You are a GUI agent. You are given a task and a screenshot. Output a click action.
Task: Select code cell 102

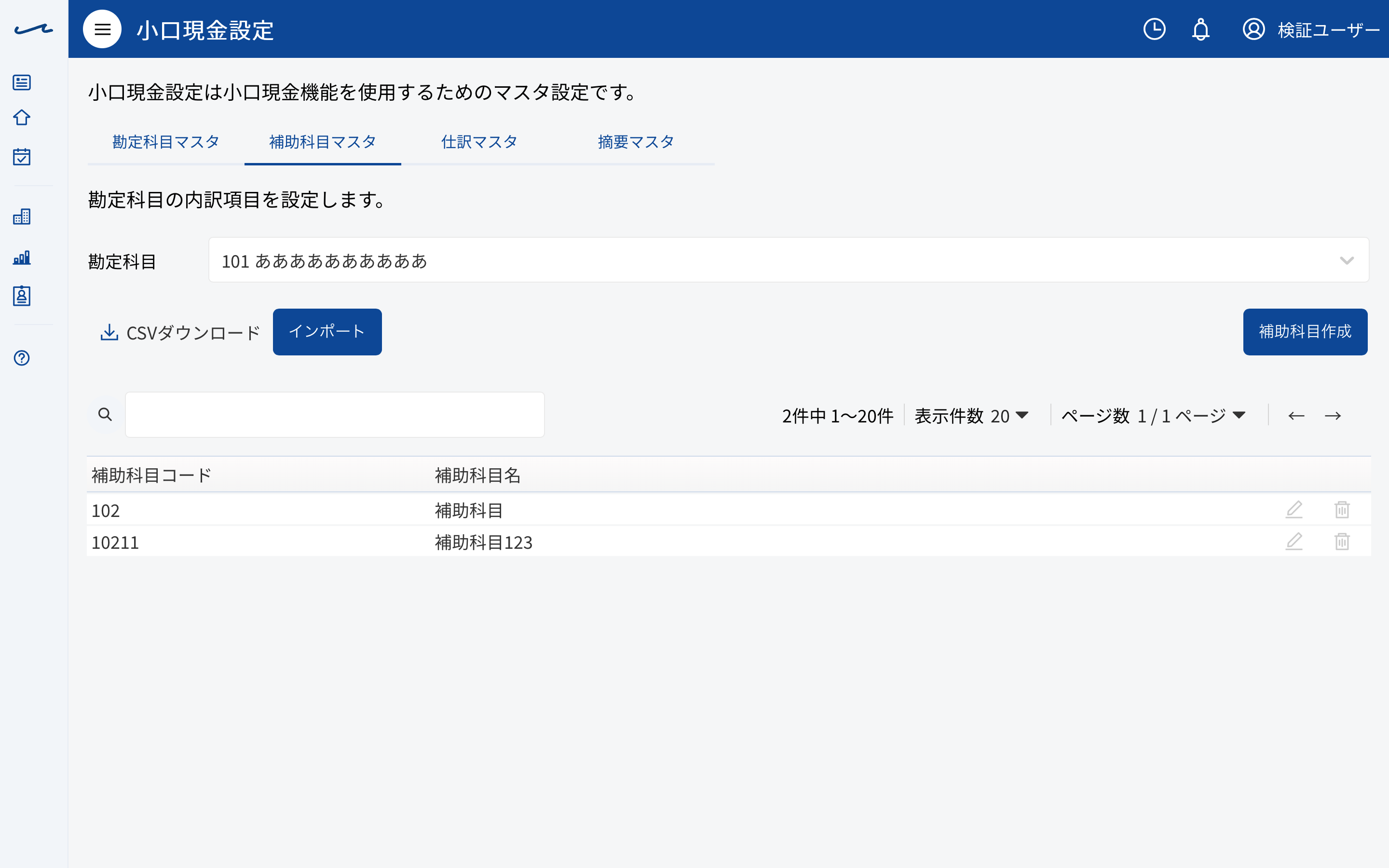click(106, 510)
